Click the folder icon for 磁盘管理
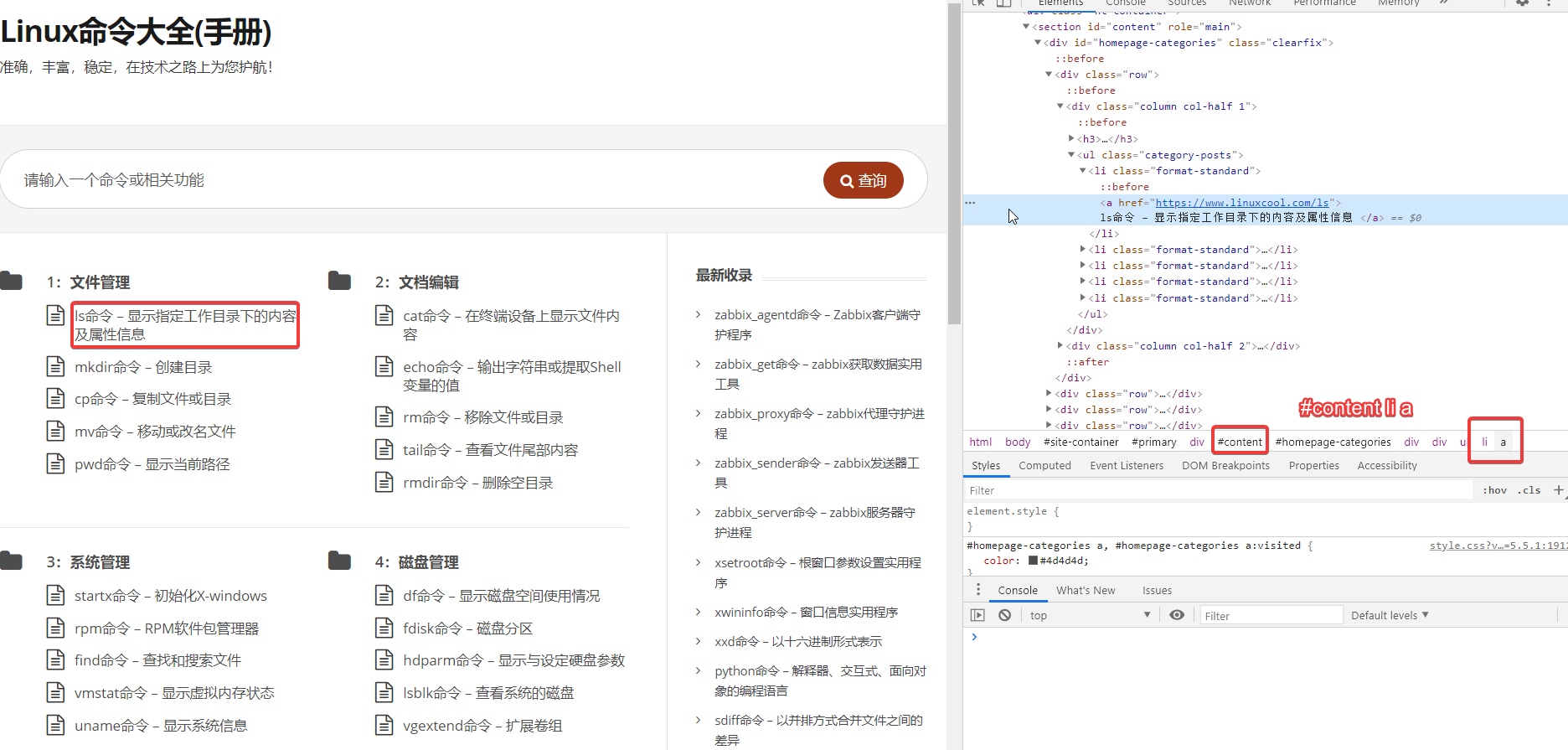This screenshot has width=1568, height=750. (x=339, y=561)
